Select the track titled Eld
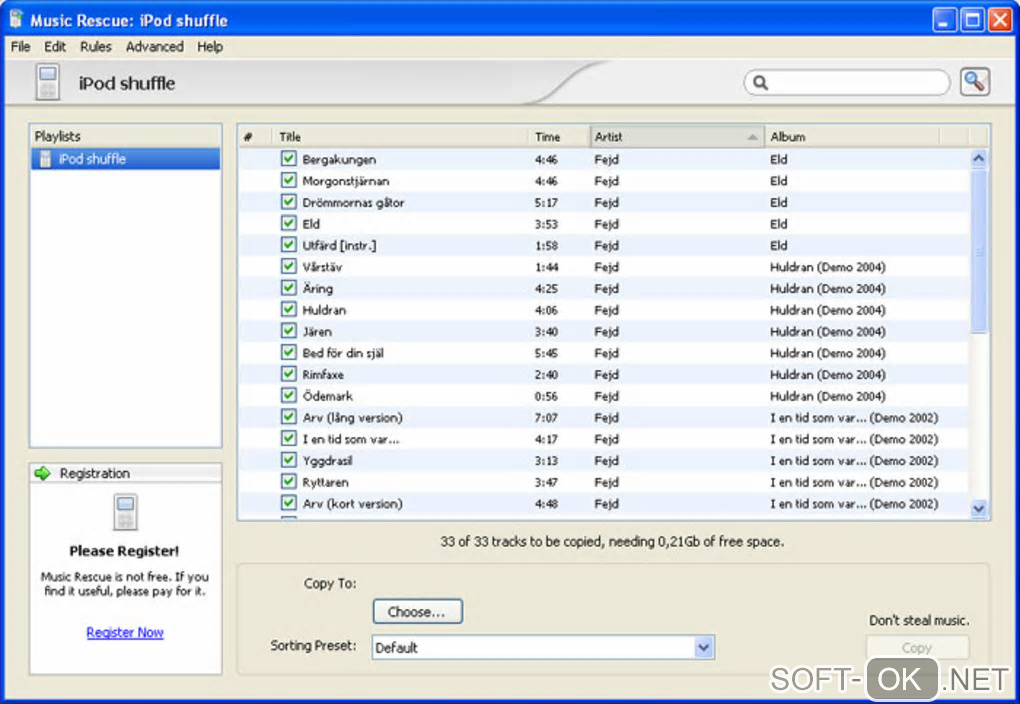Screen dimensions: 1020x704 coord(311,224)
